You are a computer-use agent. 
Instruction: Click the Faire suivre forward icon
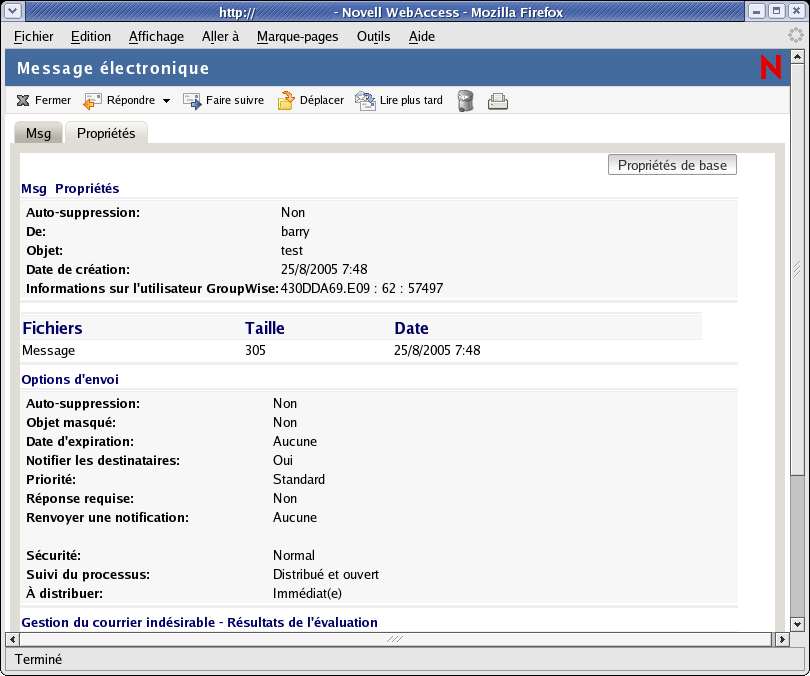point(192,101)
